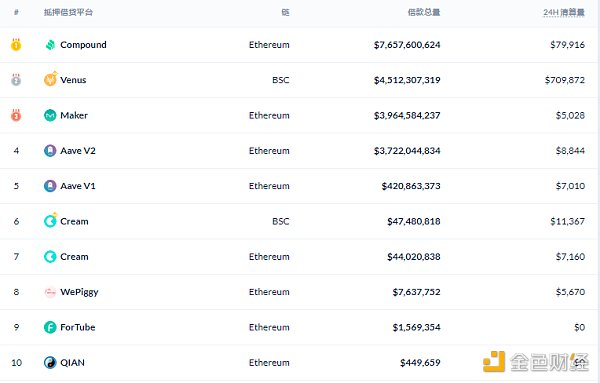The height and width of the screenshot is (383, 600).
Task: Click the Aave V1 logo icon
Action: point(50,186)
